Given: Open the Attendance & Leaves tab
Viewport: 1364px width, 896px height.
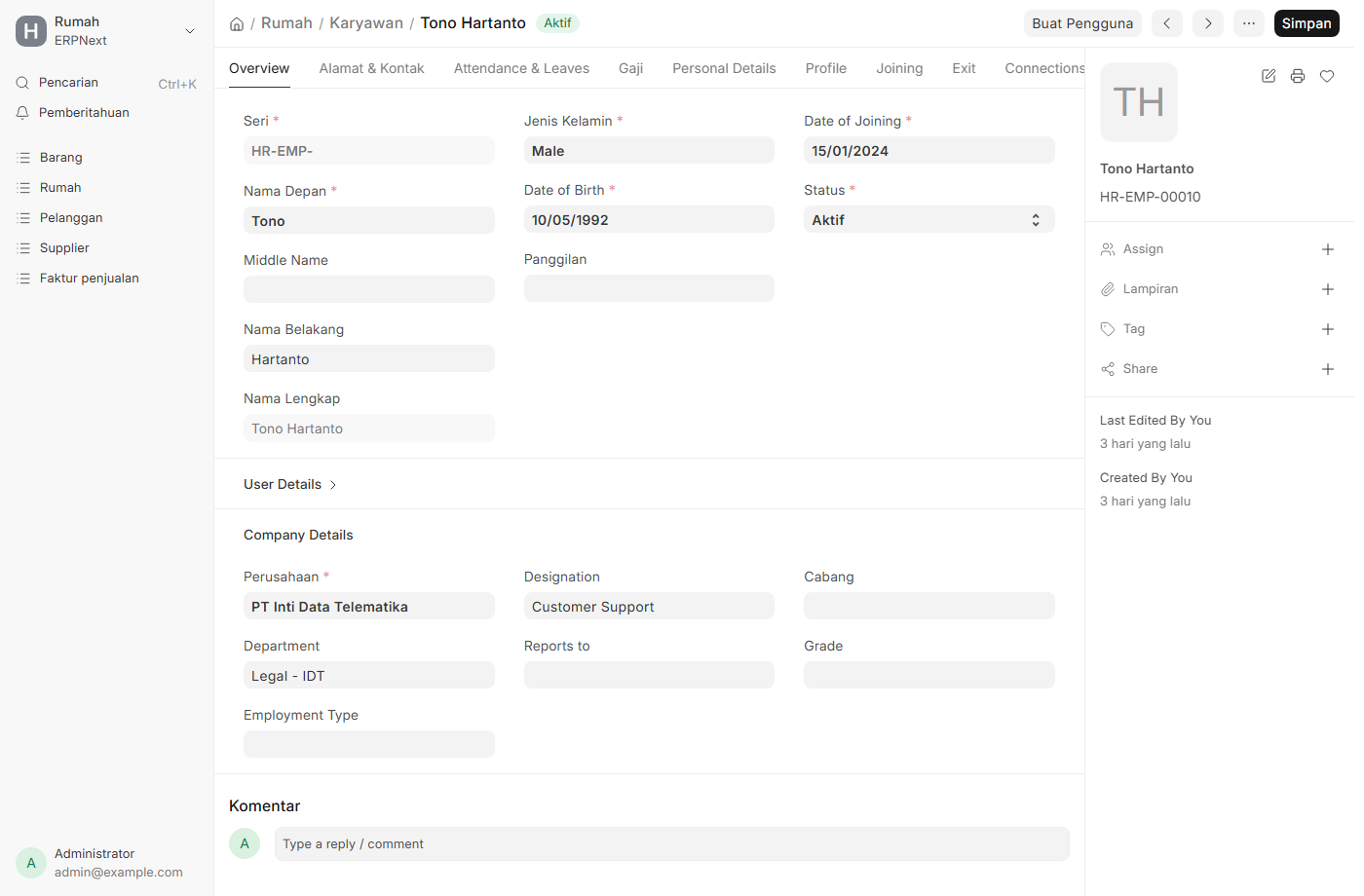Looking at the screenshot, I should tap(521, 68).
